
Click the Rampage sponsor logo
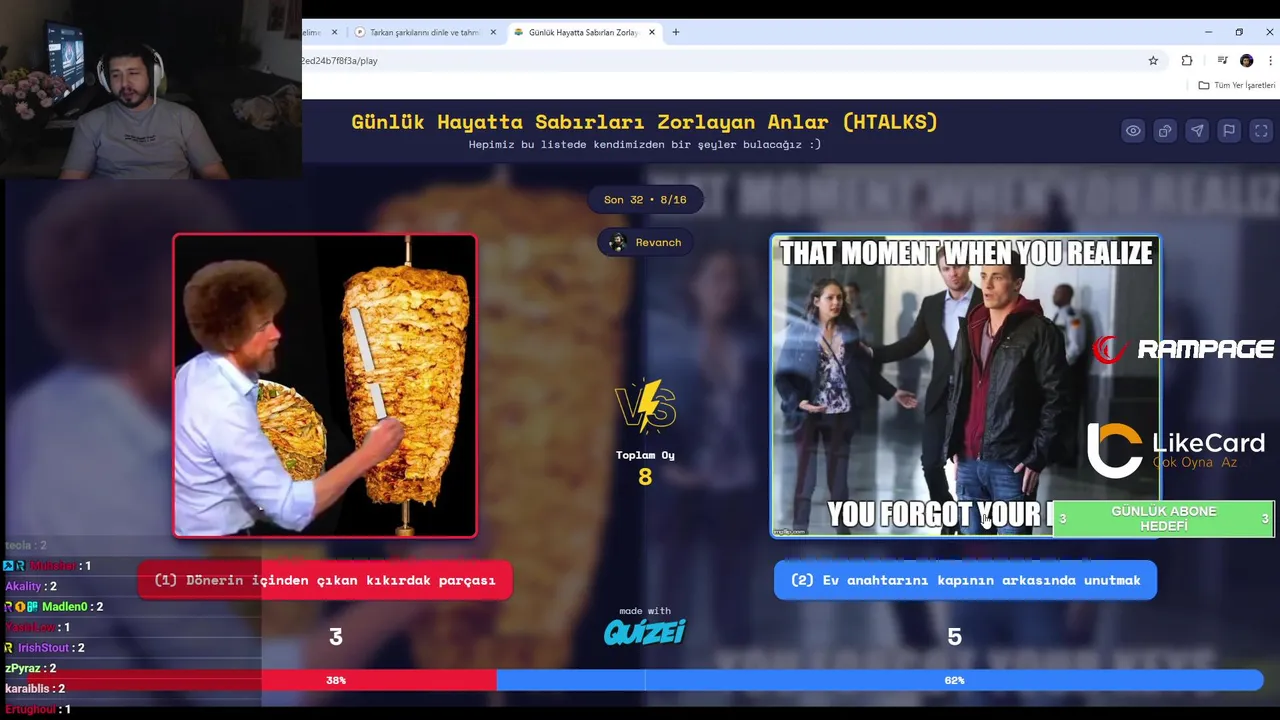[1183, 349]
